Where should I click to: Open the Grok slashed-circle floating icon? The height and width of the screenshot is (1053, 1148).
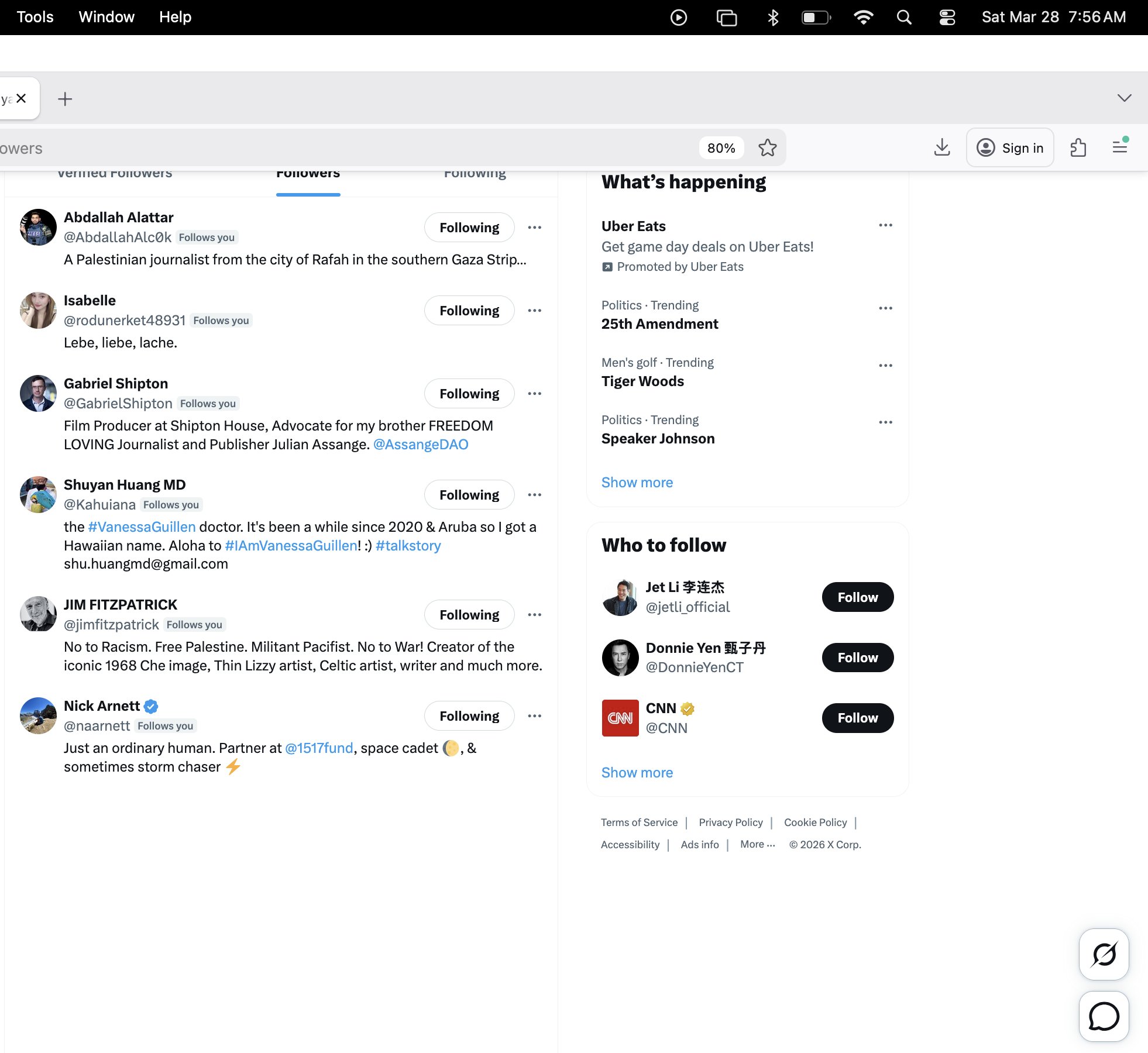pos(1104,954)
